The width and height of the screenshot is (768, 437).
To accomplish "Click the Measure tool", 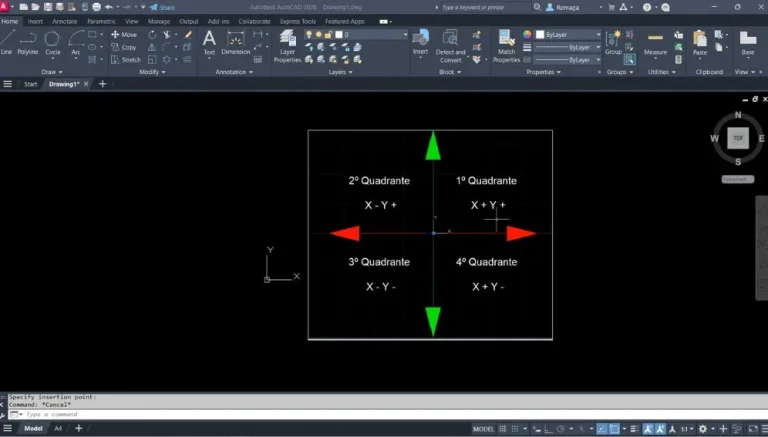I will click(655, 42).
